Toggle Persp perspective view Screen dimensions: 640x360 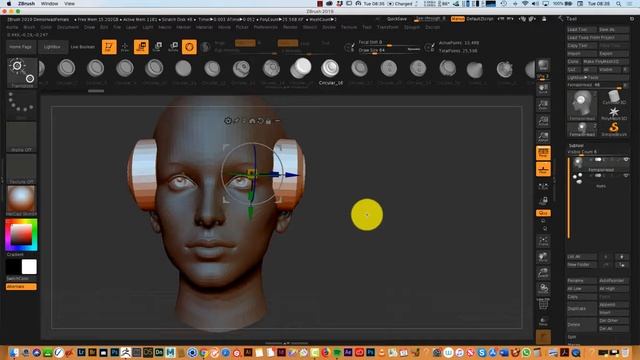543,153
